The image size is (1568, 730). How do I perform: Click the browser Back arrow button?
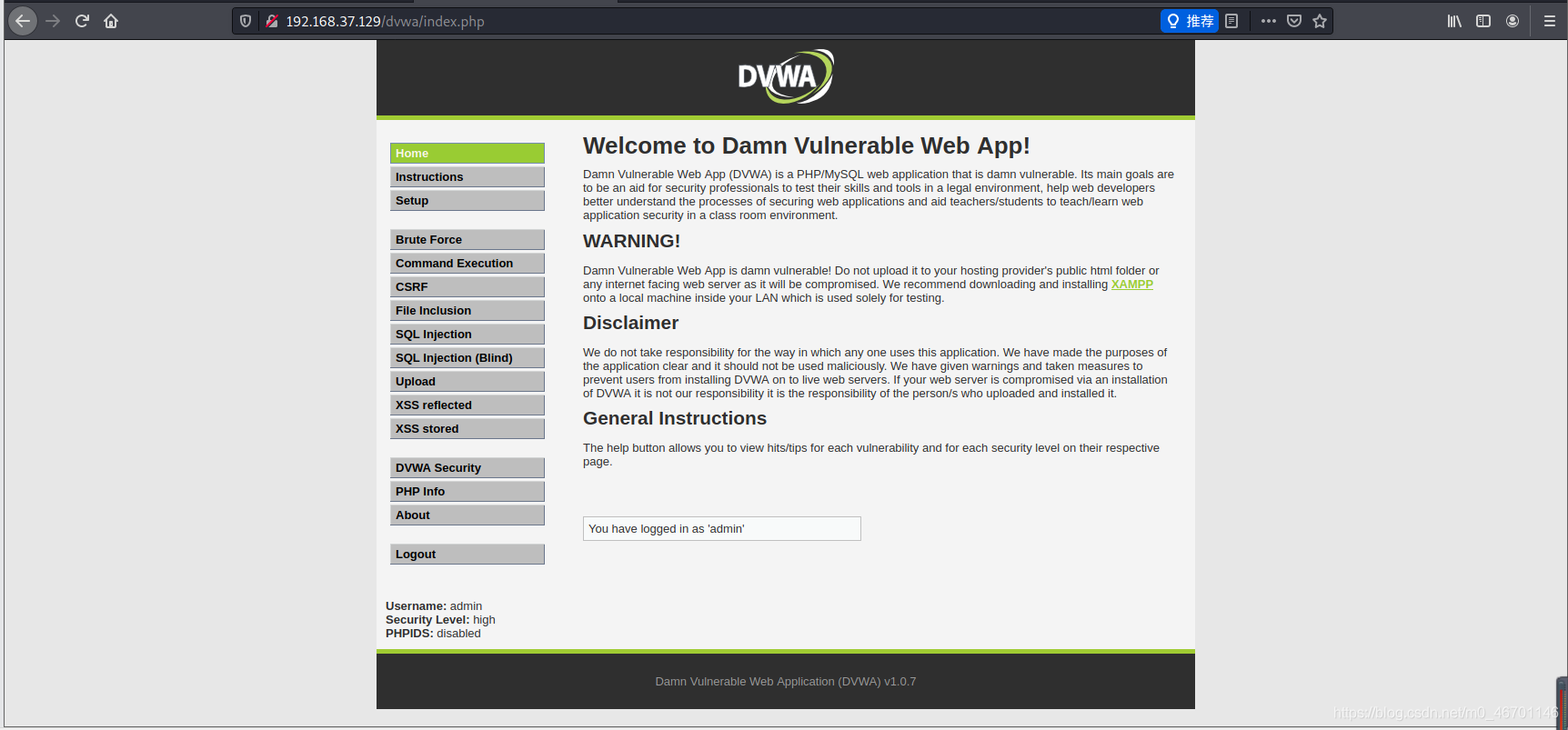pos(23,21)
